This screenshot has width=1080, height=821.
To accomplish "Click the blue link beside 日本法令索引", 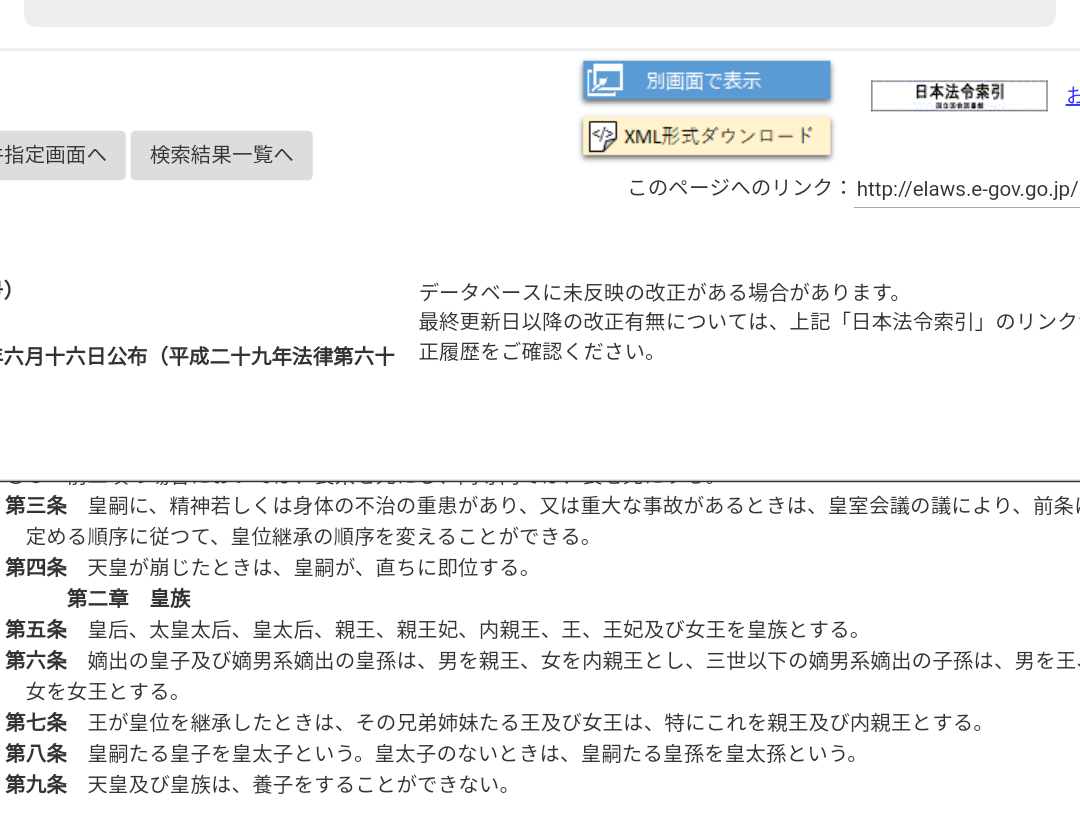I will [1073, 96].
